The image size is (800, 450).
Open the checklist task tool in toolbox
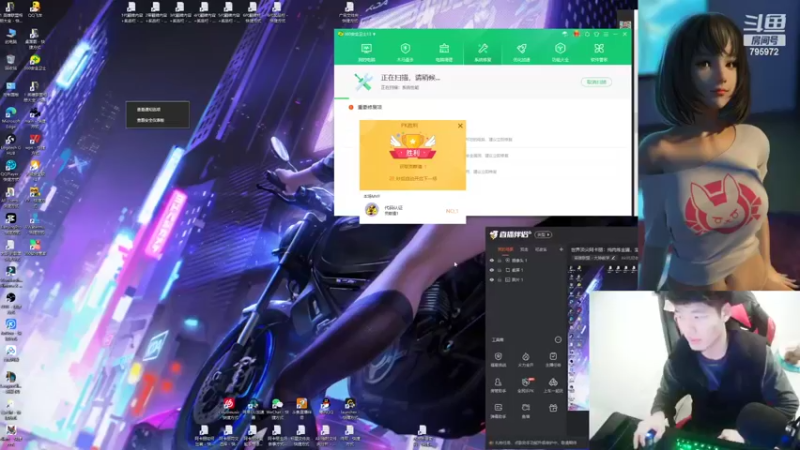pyautogui.click(x=553, y=360)
